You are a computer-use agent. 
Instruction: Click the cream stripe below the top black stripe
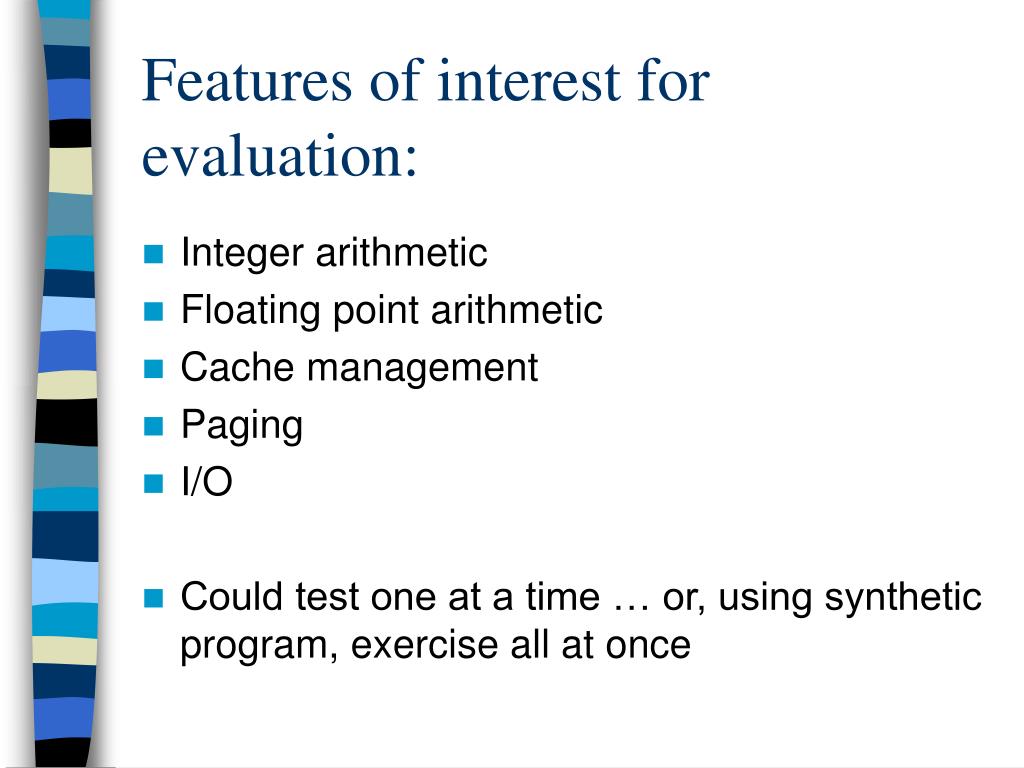pos(70,170)
